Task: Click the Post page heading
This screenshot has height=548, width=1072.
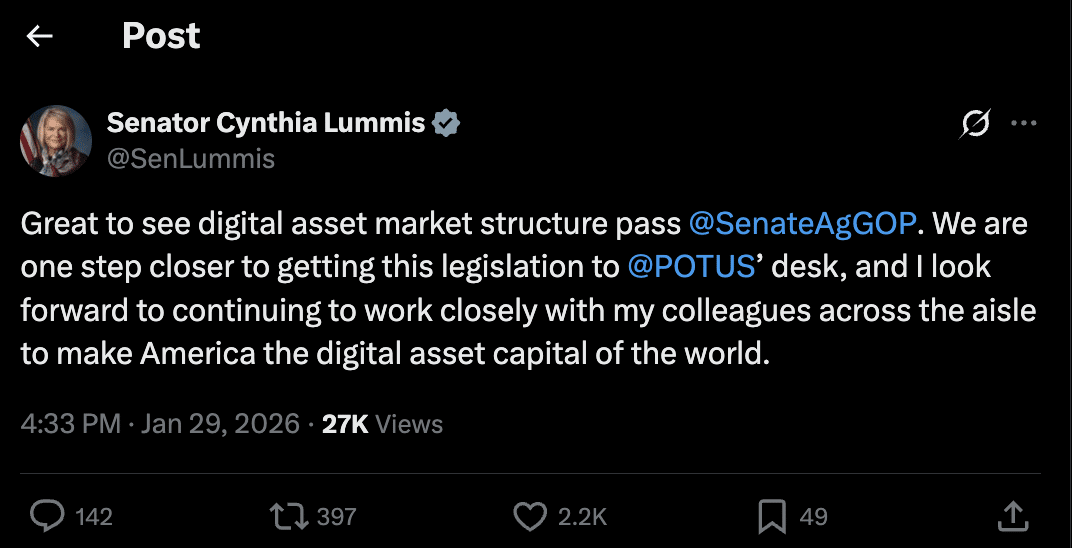Action: (x=161, y=37)
